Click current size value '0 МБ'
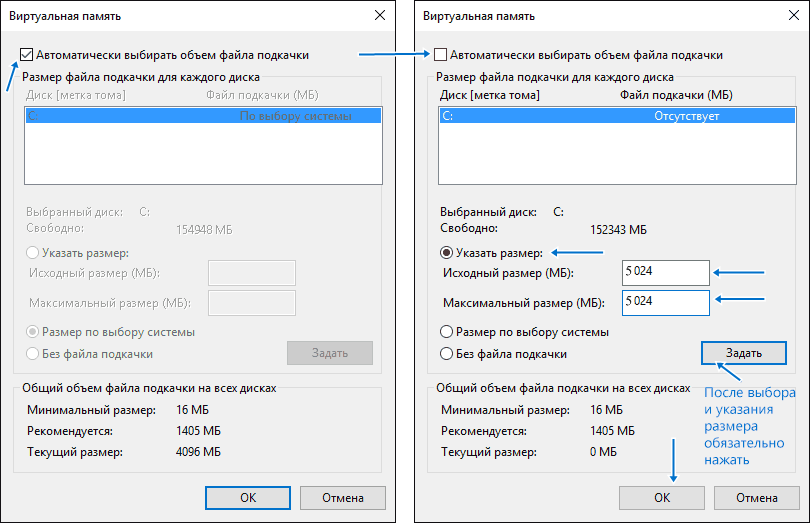This screenshot has width=810, height=523. (x=603, y=452)
